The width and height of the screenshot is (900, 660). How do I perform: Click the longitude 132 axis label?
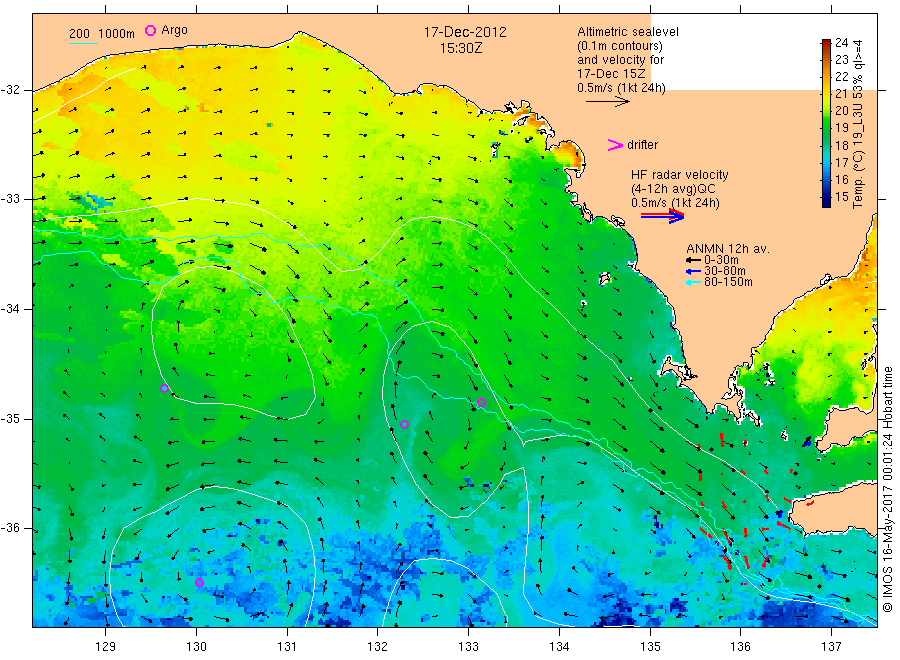point(378,646)
